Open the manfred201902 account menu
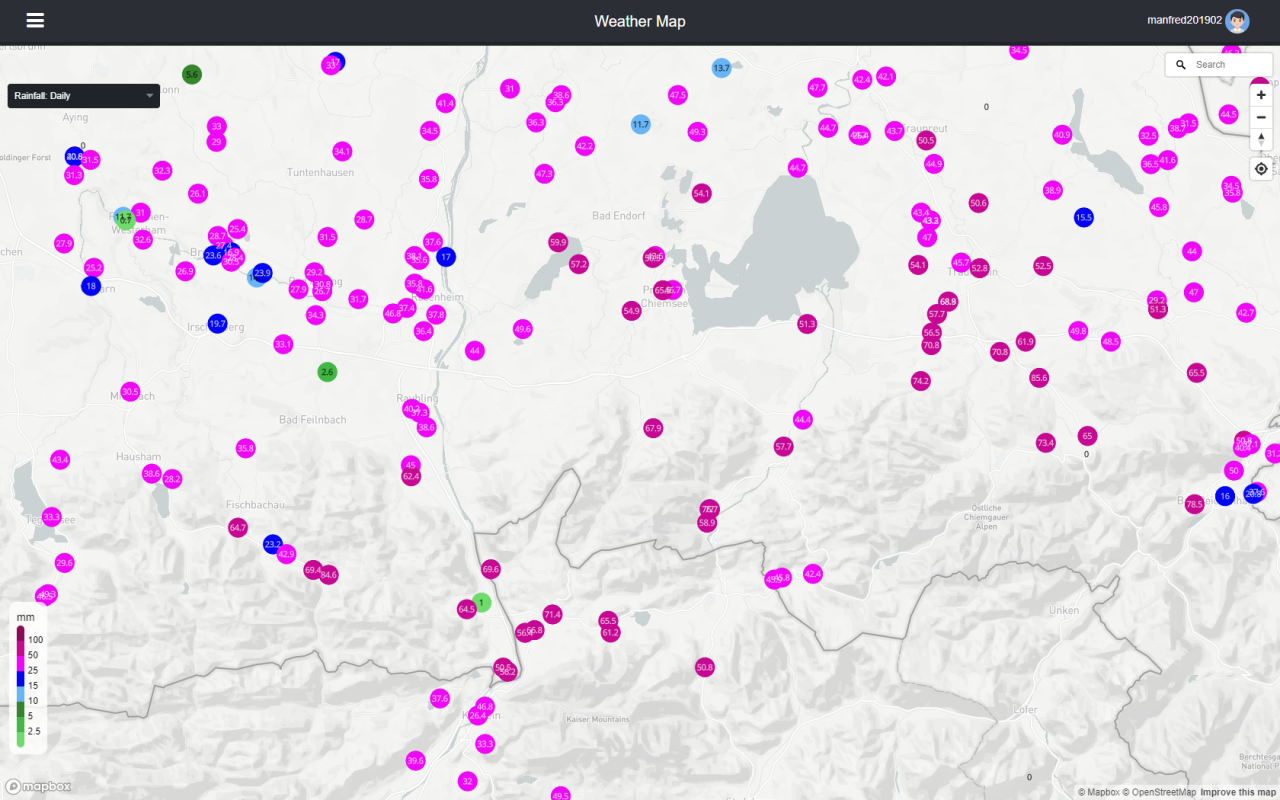1280x800 pixels. coord(1184,21)
